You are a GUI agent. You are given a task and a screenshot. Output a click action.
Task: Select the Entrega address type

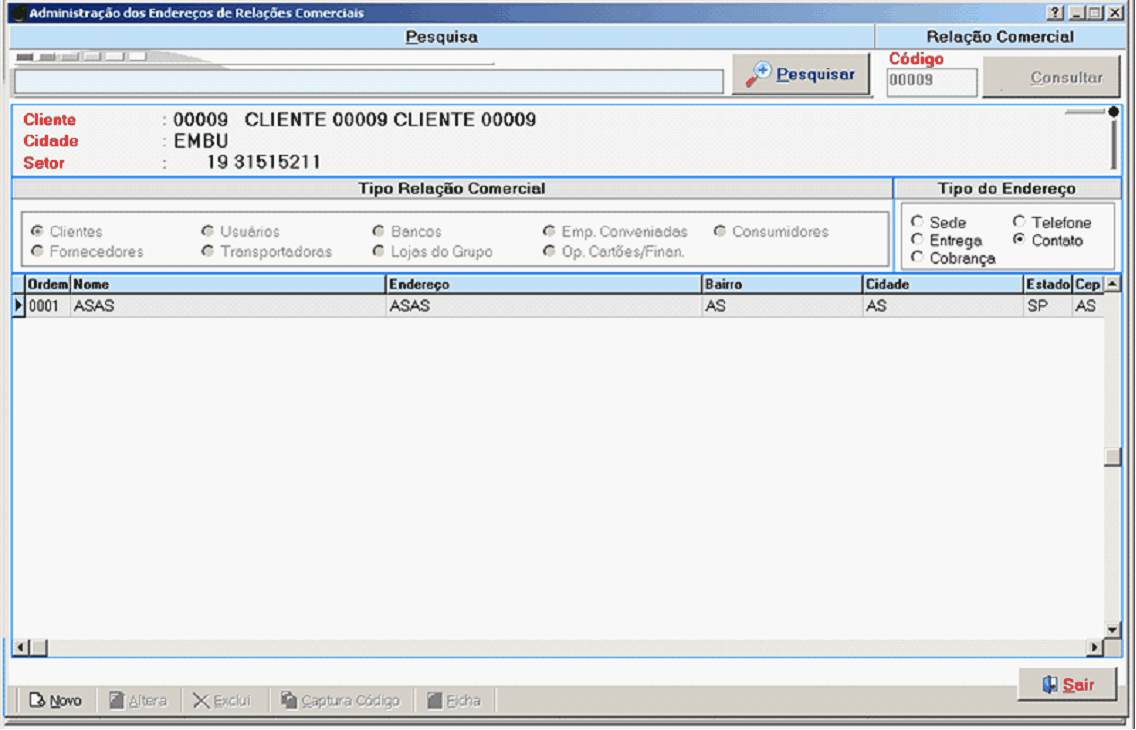tap(917, 240)
